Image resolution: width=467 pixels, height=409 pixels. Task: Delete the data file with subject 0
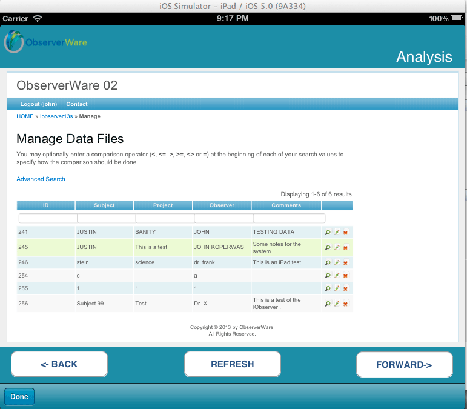345,276
